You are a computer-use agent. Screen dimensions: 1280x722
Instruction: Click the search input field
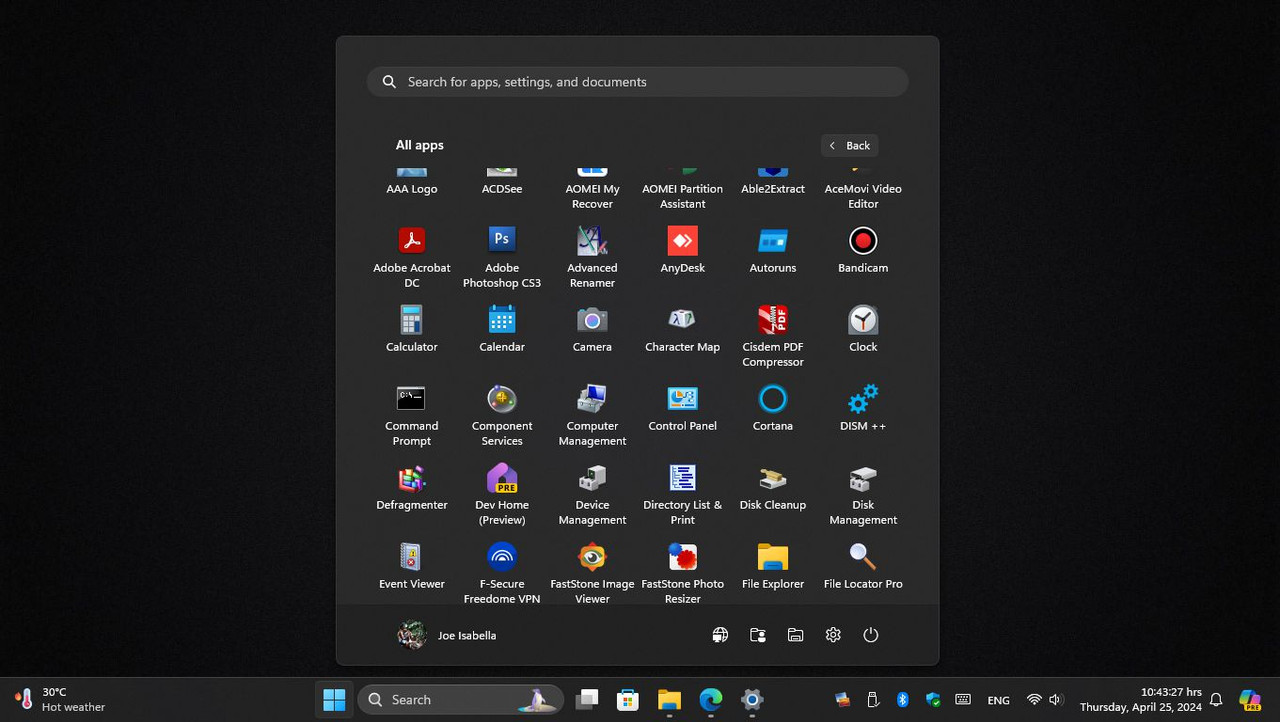tap(637, 81)
